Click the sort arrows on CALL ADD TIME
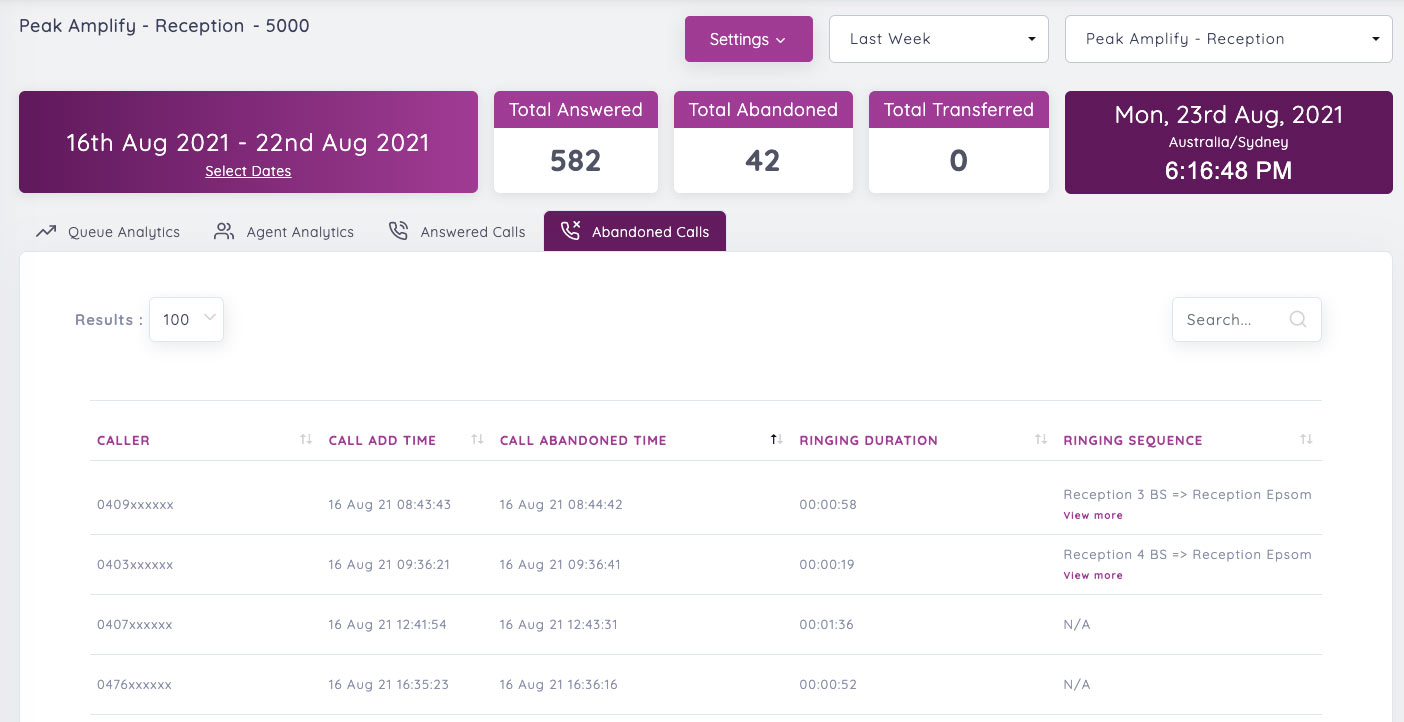 tap(475, 439)
